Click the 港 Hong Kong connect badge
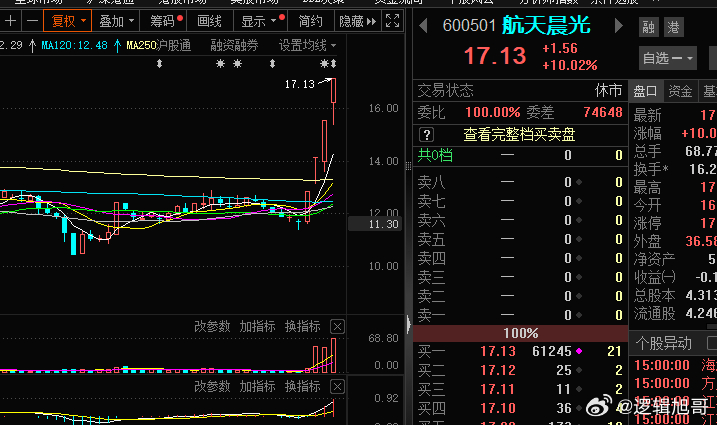 tap(674, 27)
